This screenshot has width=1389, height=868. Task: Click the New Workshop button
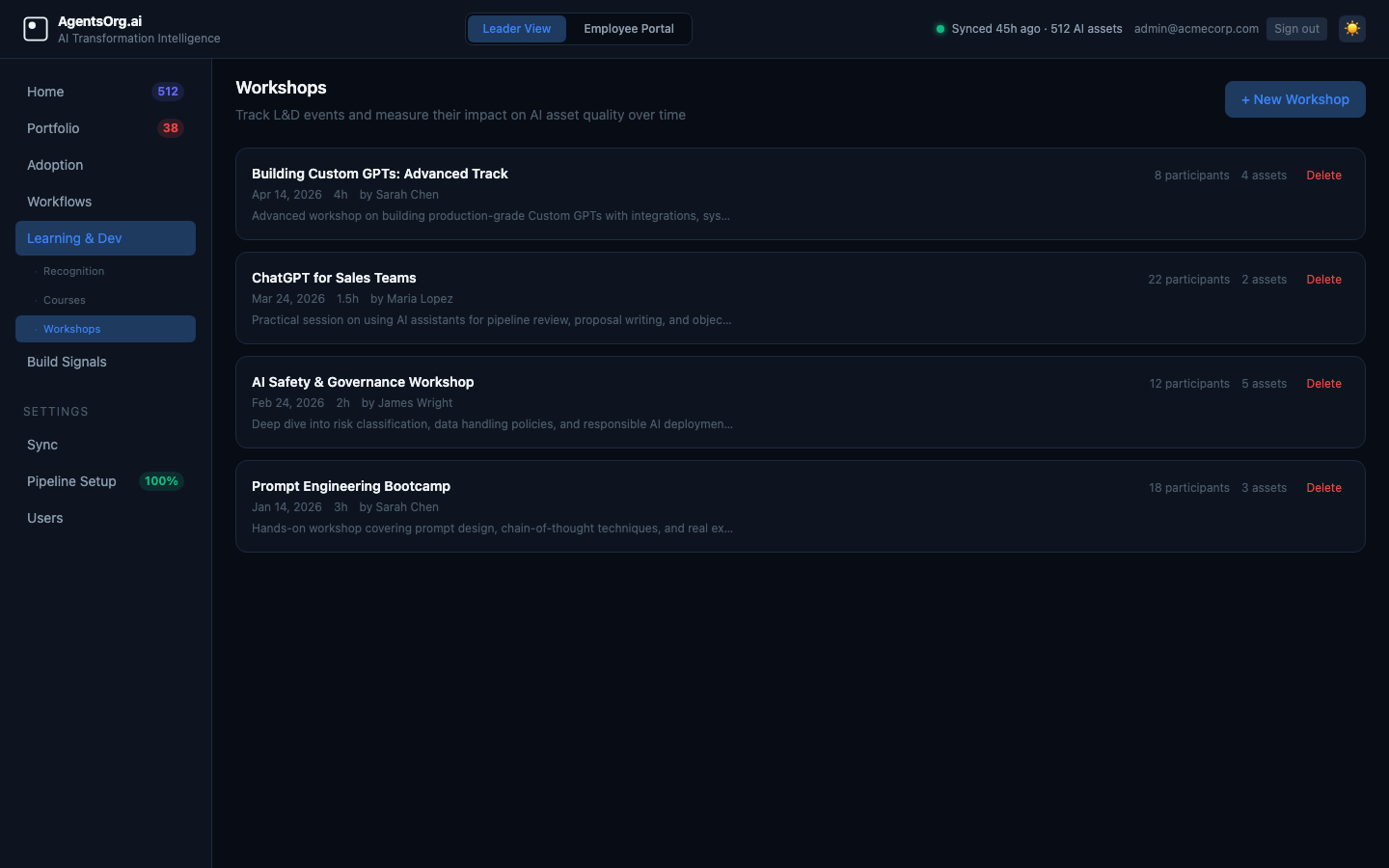tap(1294, 99)
